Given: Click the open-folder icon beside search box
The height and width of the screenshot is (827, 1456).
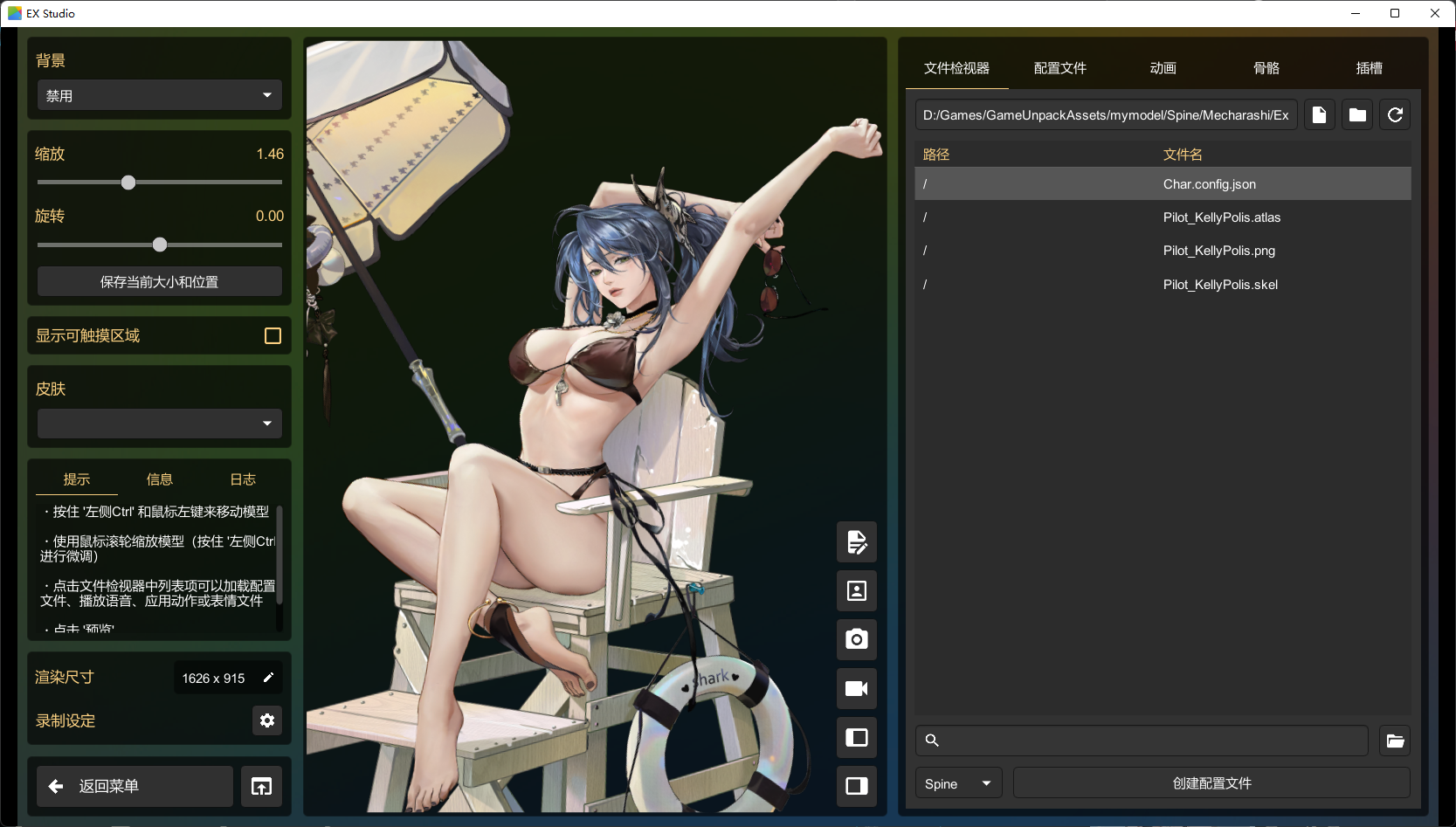Looking at the screenshot, I should [1395, 741].
